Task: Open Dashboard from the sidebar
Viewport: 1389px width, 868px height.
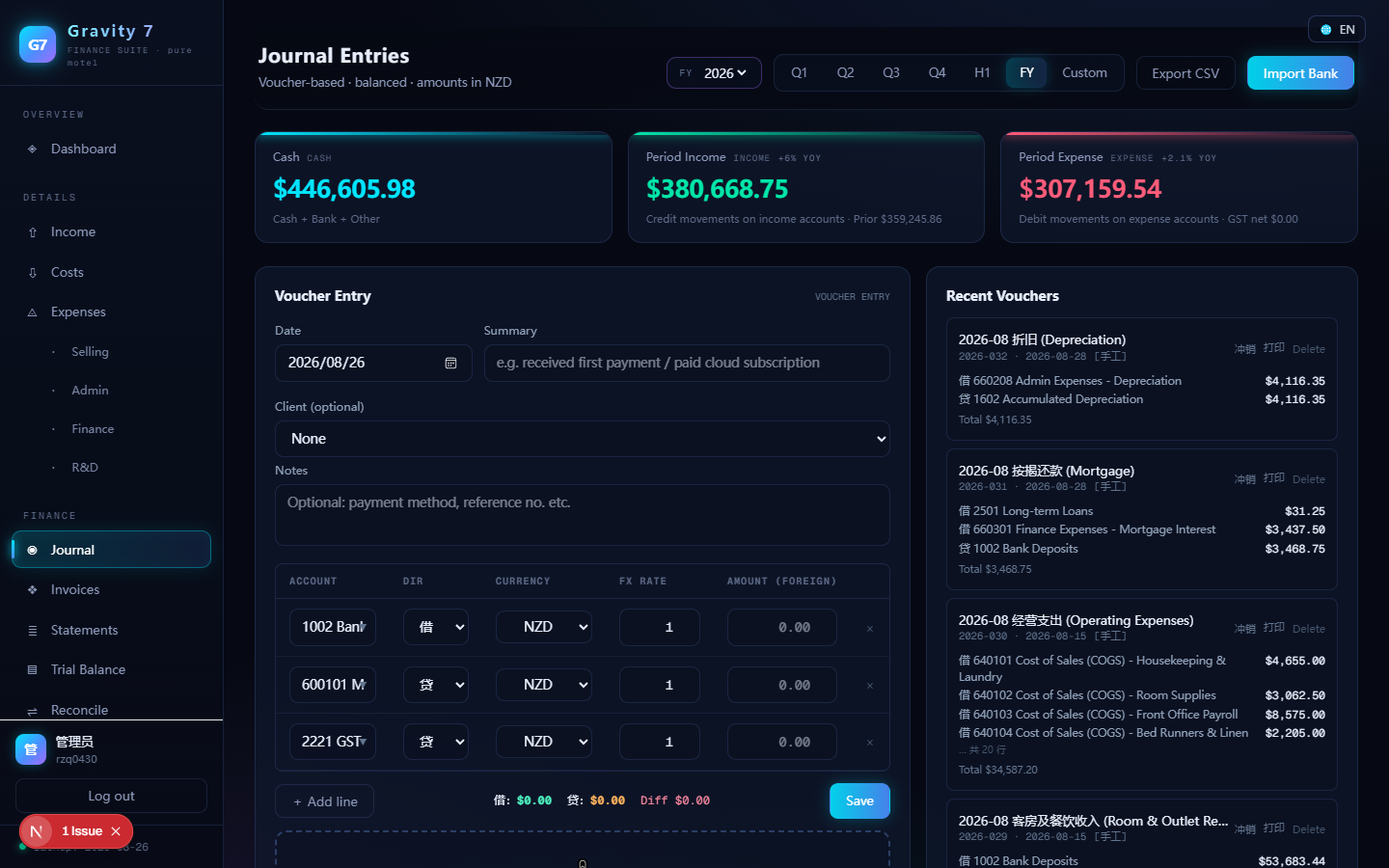Action: [x=111, y=149]
